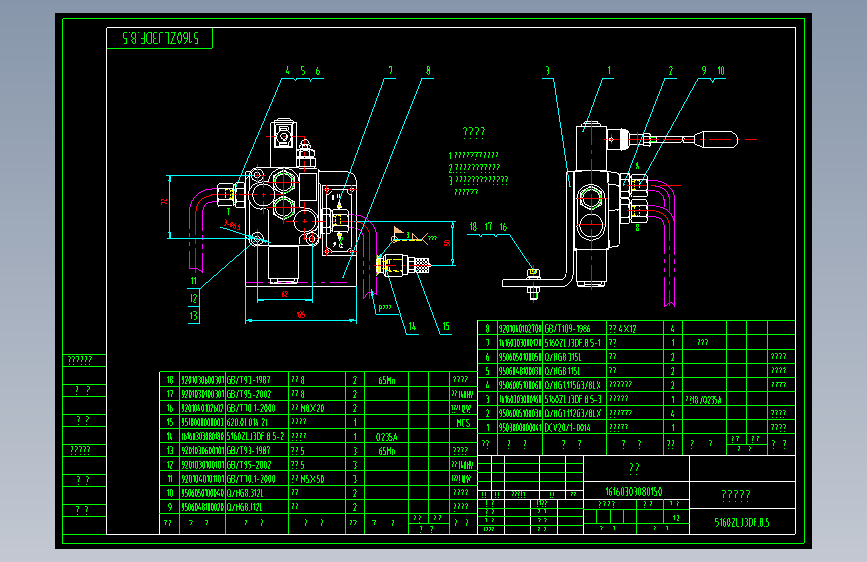867x562 pixels.
Task: Select Q235A material in row 14
Action: point(387,437)
